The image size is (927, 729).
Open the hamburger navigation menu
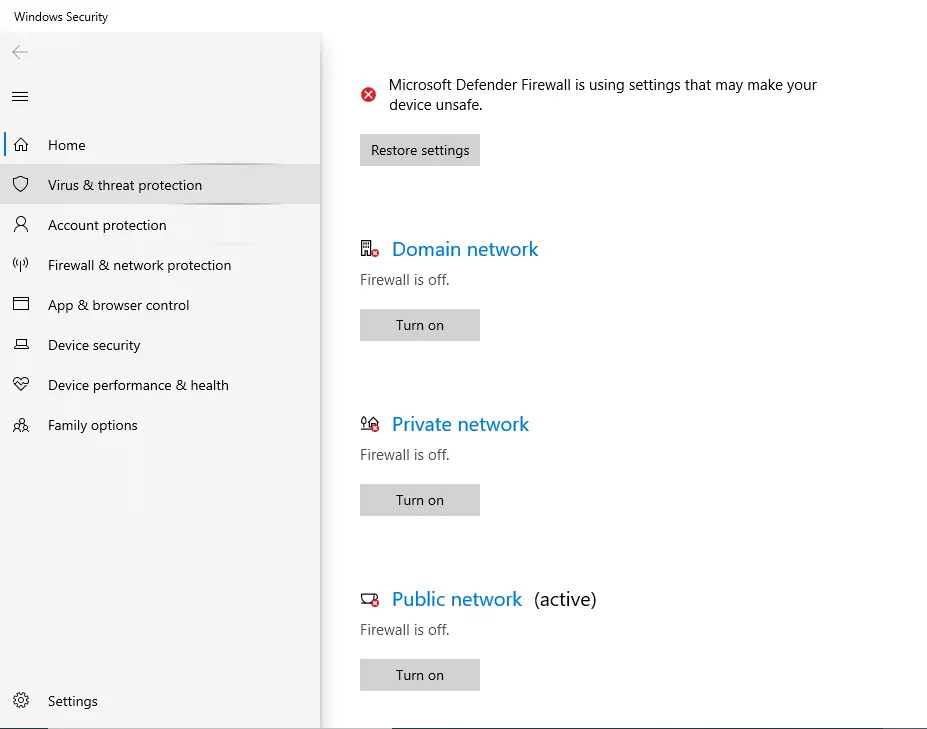(x=20, y=96)
